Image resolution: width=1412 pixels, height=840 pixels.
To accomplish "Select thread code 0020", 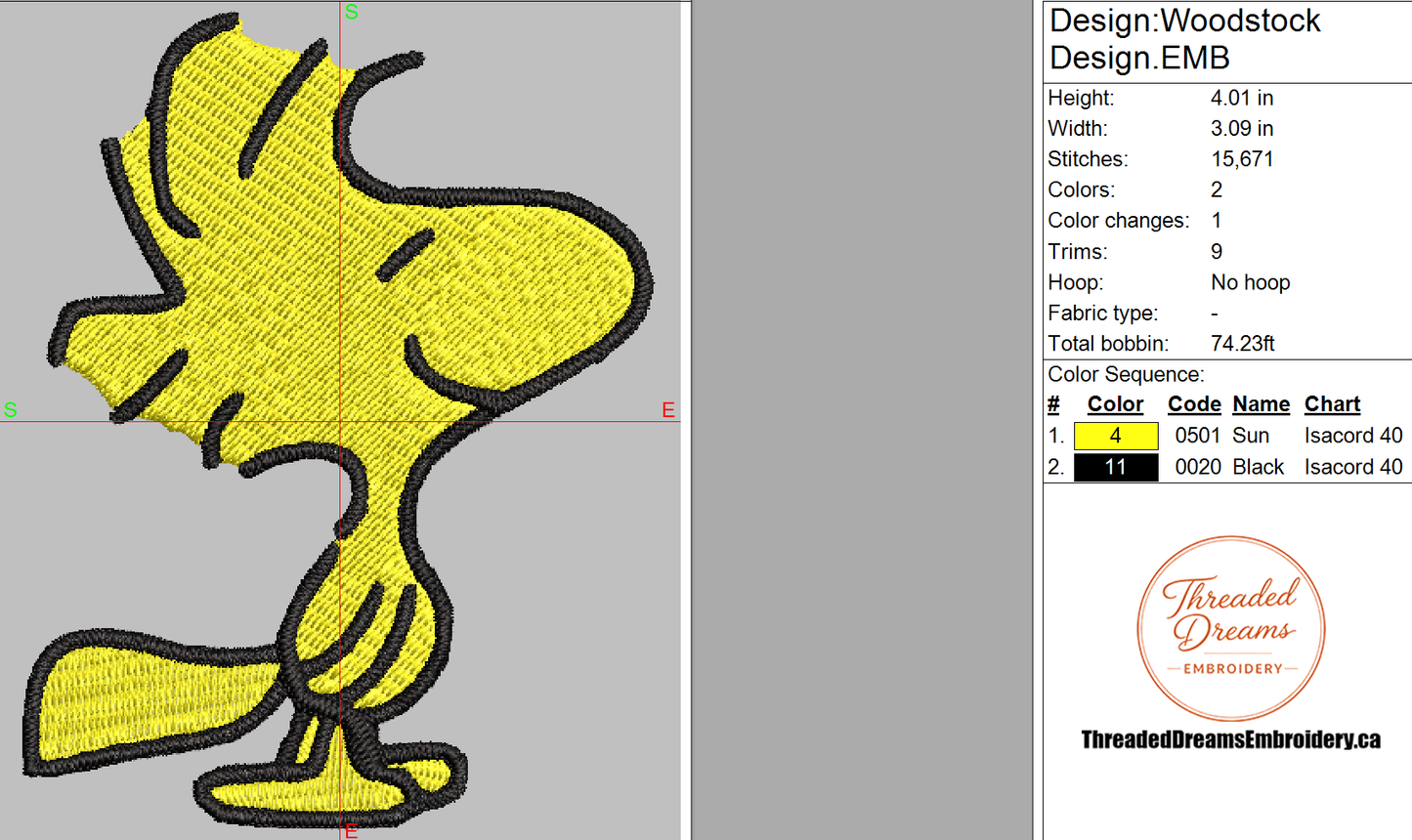I will coord(1198,467).
